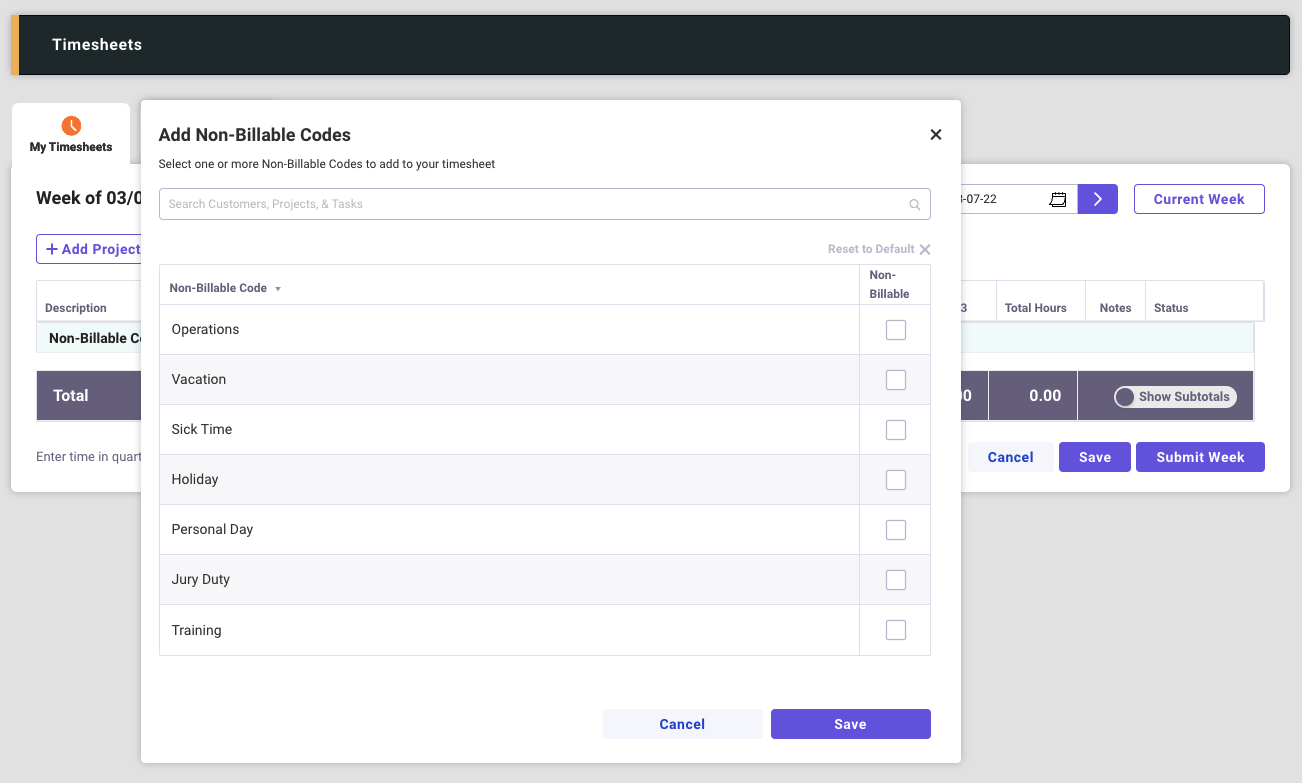This screenshot has width=1302, height=783.
Task: Check the Vacation checkbox
Action: click(896, 380)
